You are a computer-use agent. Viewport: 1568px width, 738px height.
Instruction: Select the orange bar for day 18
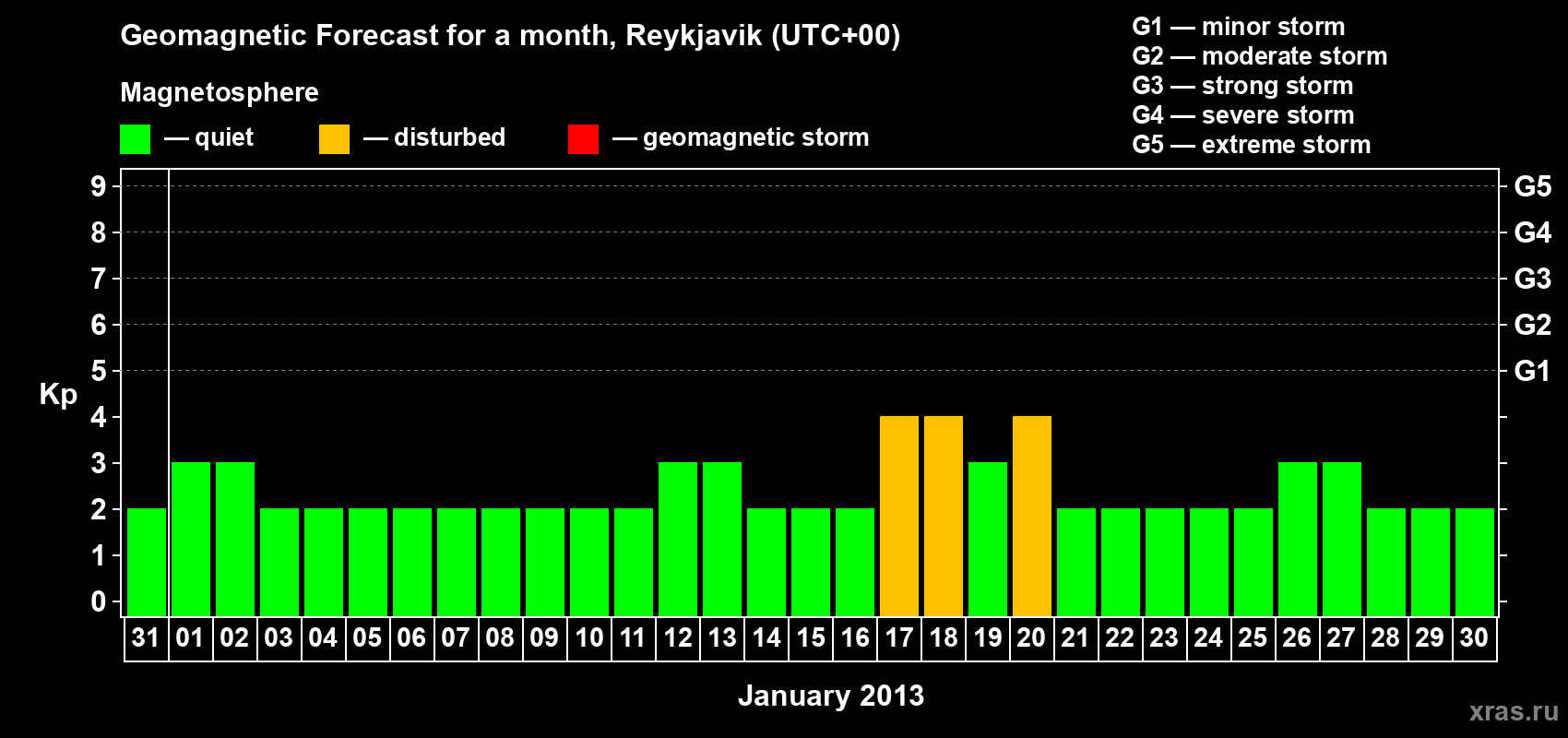pyautogui.click(x=944, y=516)
